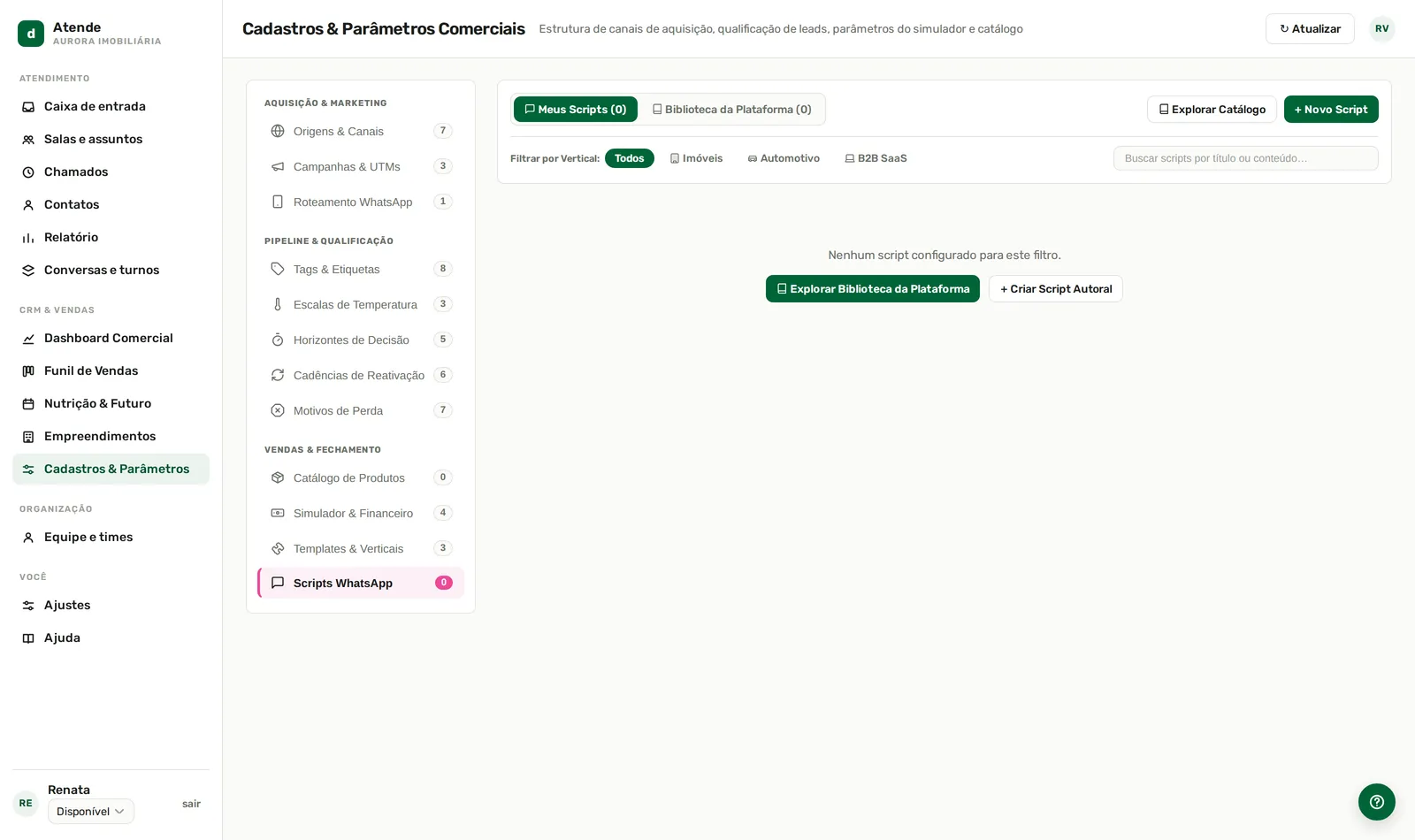Click the Novo Script button
Screen dimensions: 1415x840
click(x=1331, y=110)
